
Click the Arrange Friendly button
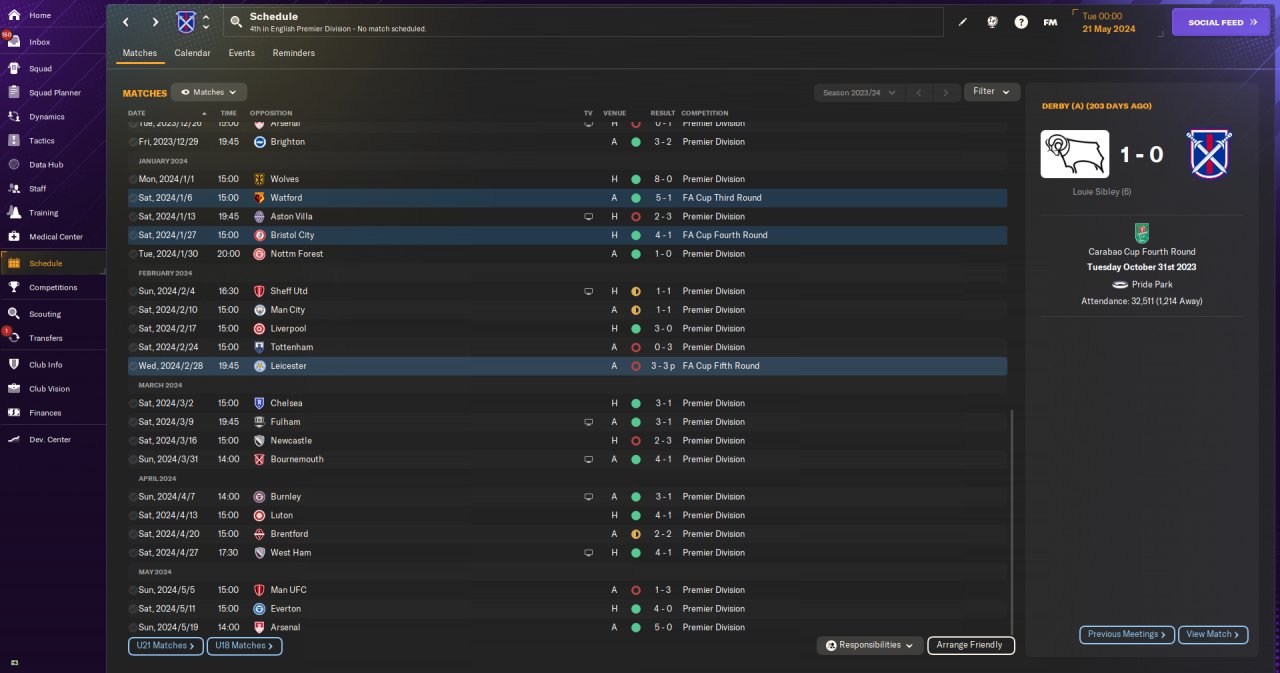(x=971, y=645)
